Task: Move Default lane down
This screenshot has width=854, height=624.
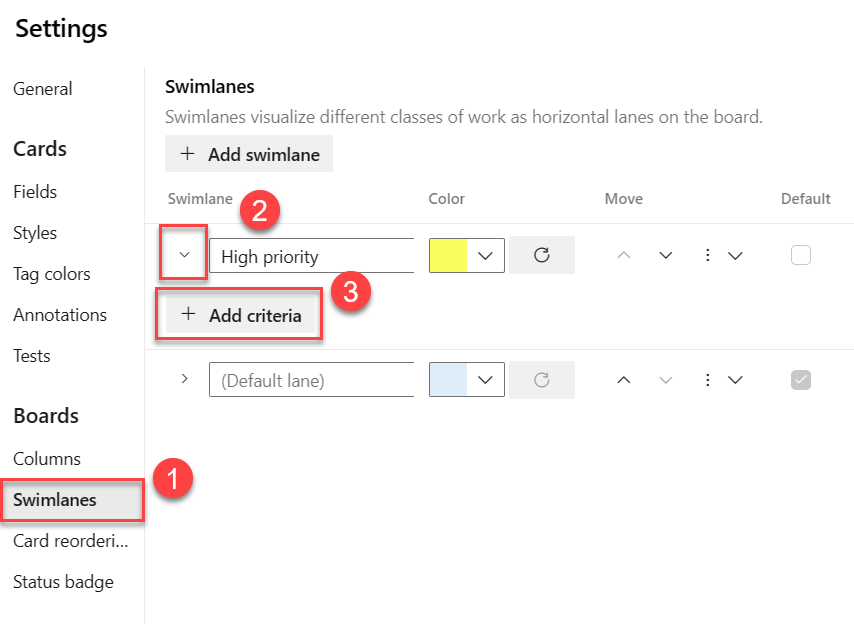Action: tap(666, 380)
